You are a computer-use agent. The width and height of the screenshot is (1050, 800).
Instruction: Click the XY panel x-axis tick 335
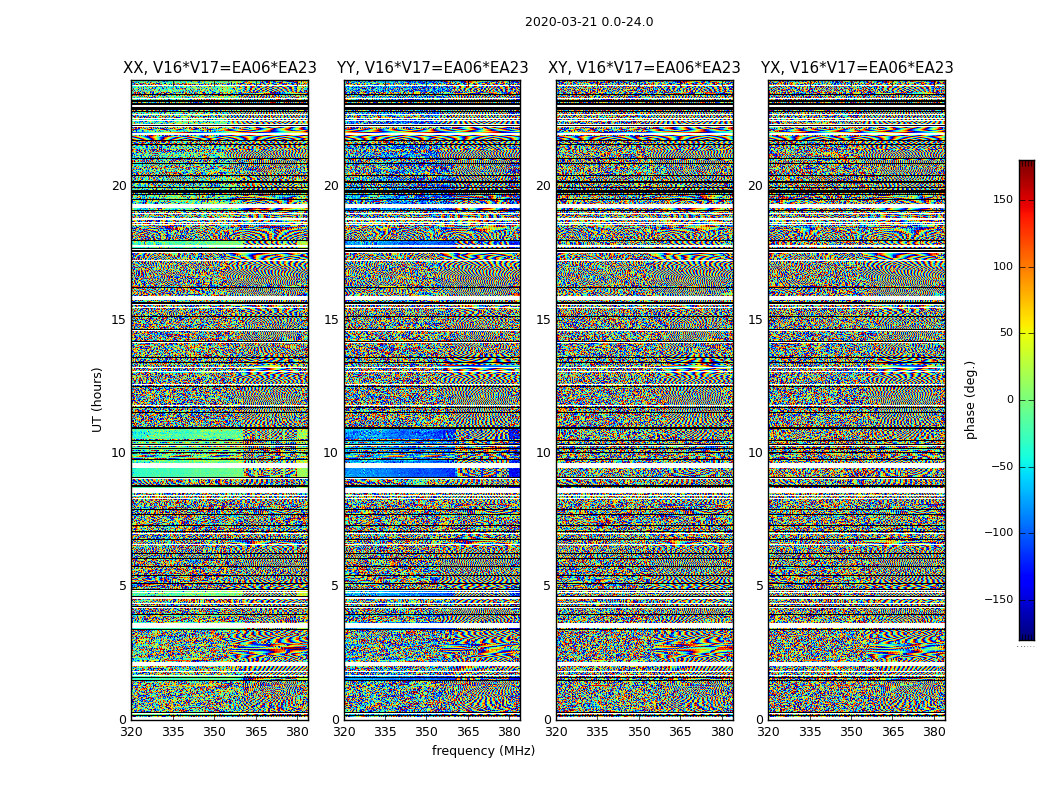[x=597, y=732]
